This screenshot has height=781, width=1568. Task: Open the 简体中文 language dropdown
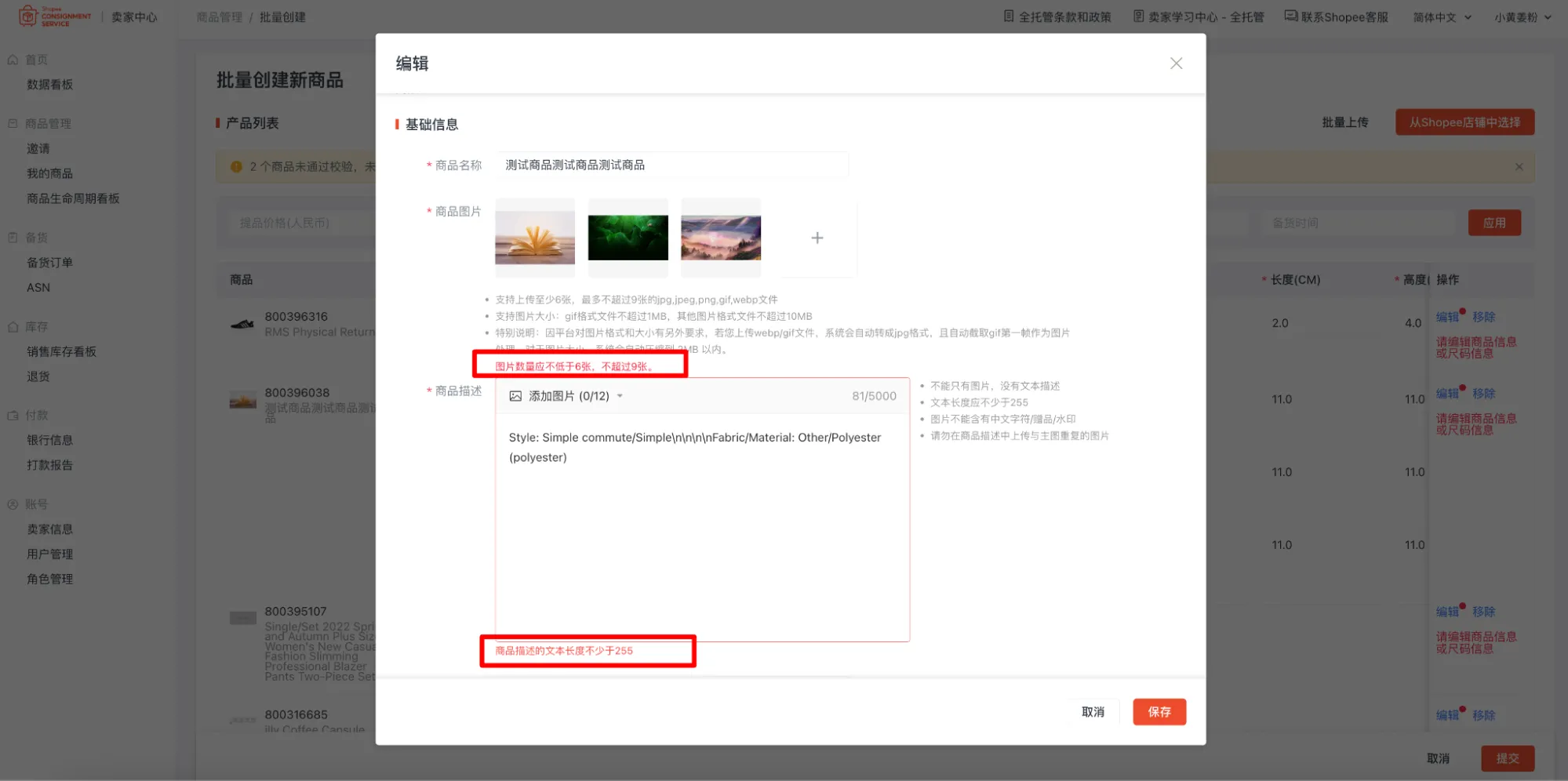pyautogui.click(x=1440, y=15)
